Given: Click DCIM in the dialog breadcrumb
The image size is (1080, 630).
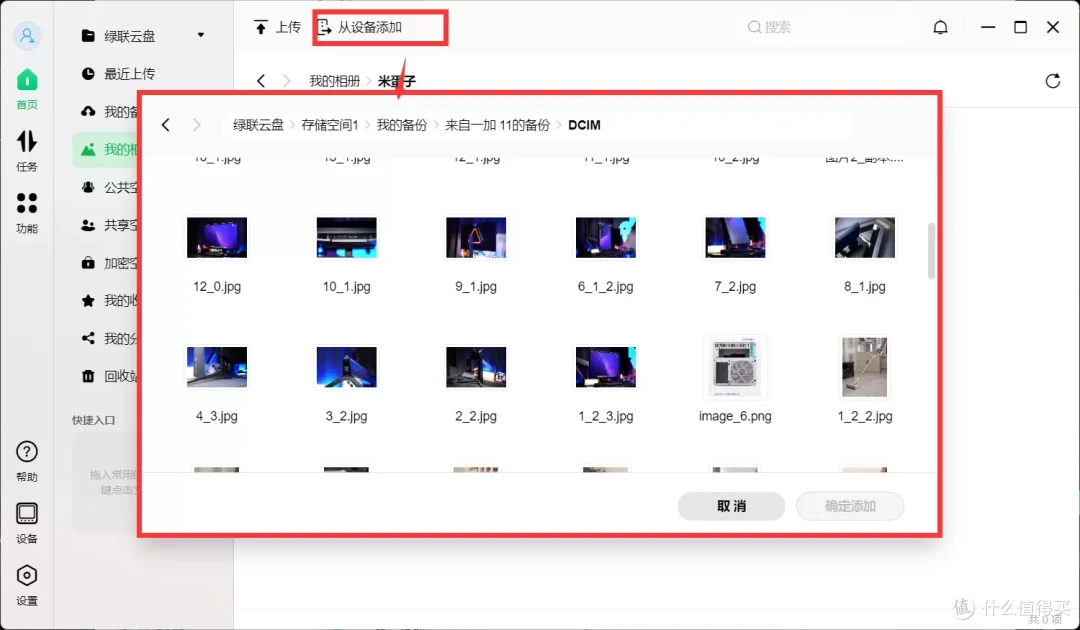Looking at the screenshot, I should (584, 125).
